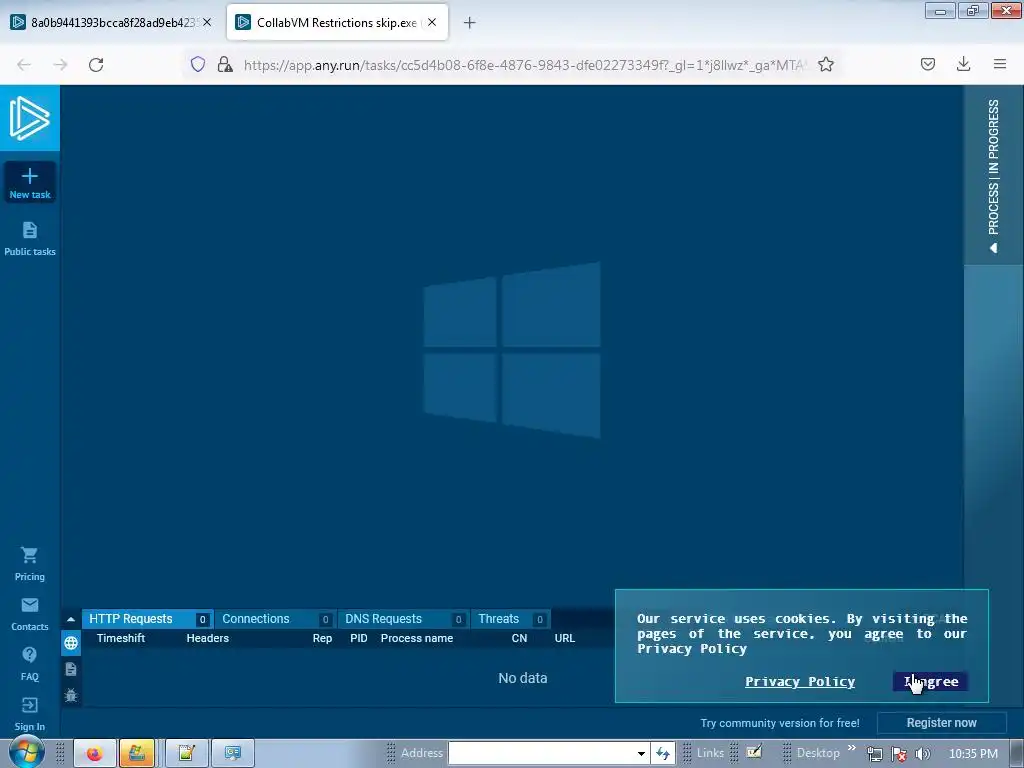The width and height of the screenshot is (1024, 768).
Task: Close the CollabVM Restrictions skip.exe tab
Action: coord(432,22)
